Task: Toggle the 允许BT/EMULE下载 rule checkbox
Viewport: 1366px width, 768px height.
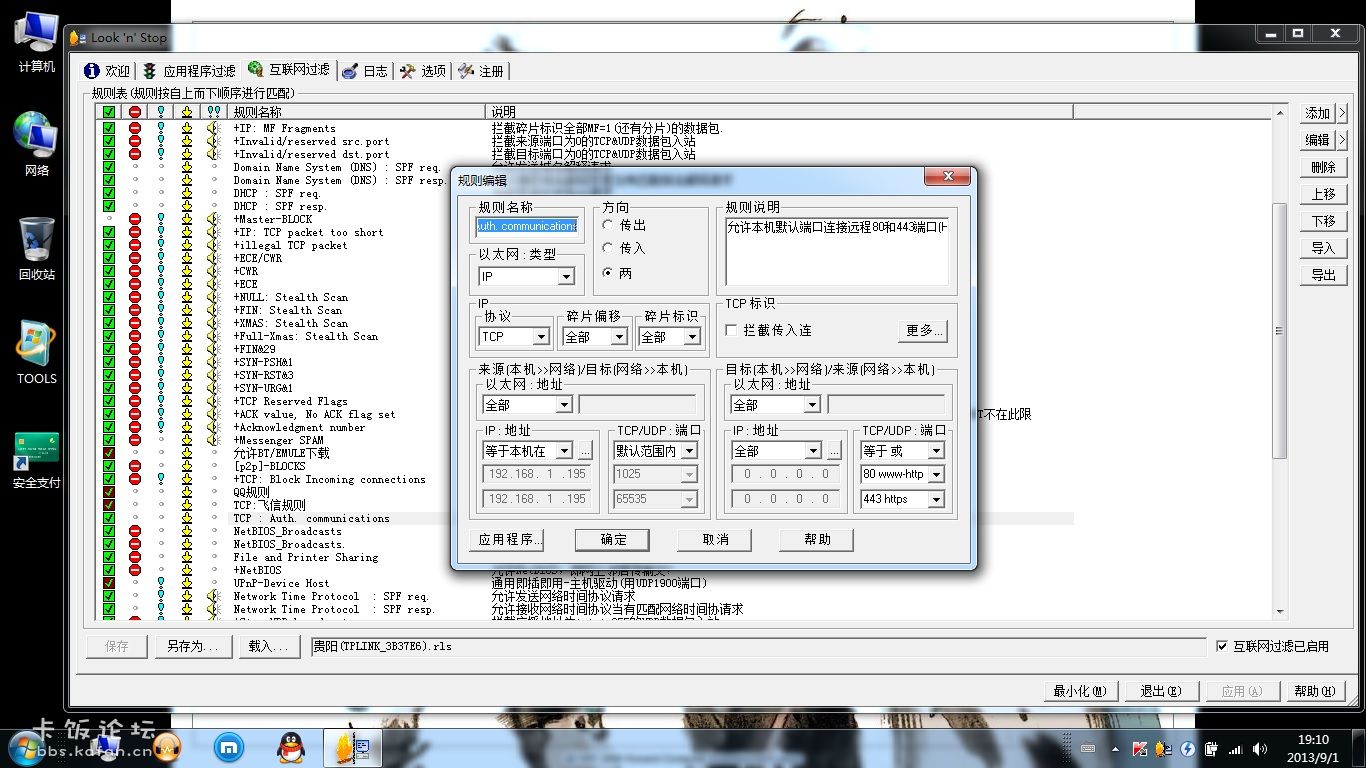Action: (x=109, y=453)
